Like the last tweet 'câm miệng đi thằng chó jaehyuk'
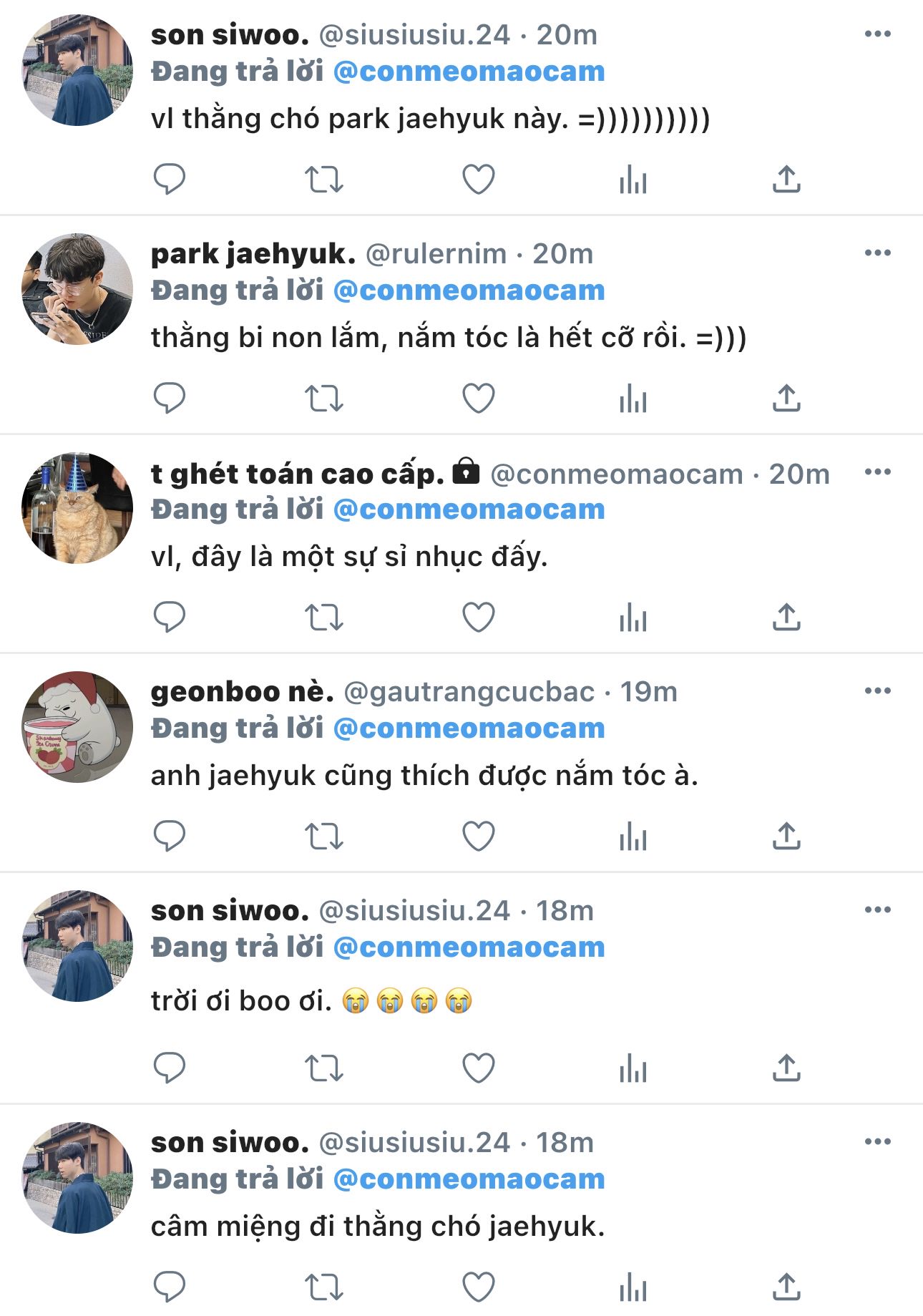Screen dimensions: 923x1316 (479, 1287)
